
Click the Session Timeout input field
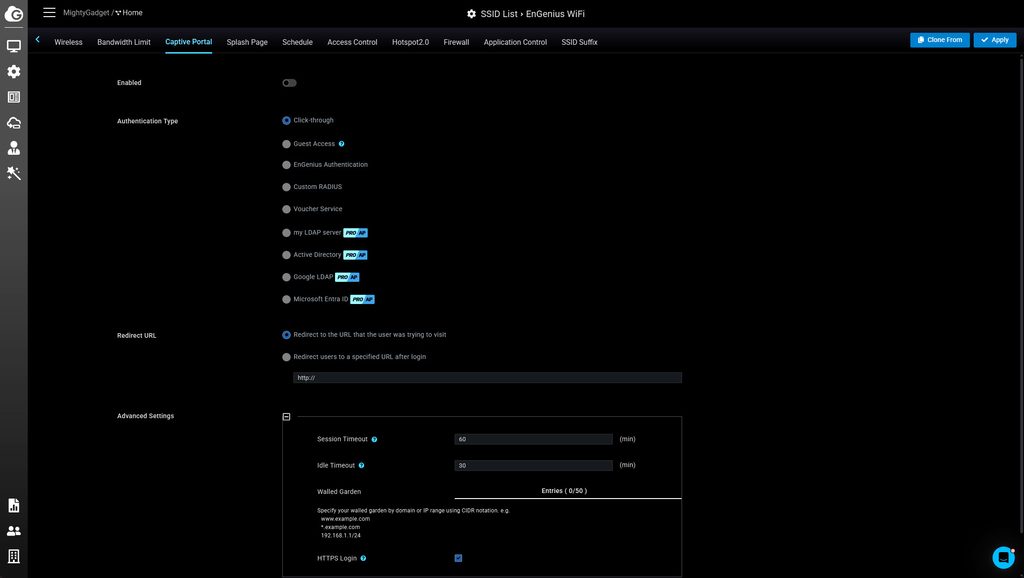point(534,439)
